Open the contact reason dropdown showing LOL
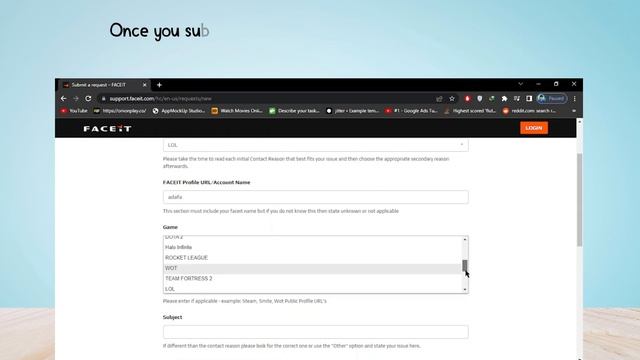This screenshot has height=360, width=640. [316, 145]
